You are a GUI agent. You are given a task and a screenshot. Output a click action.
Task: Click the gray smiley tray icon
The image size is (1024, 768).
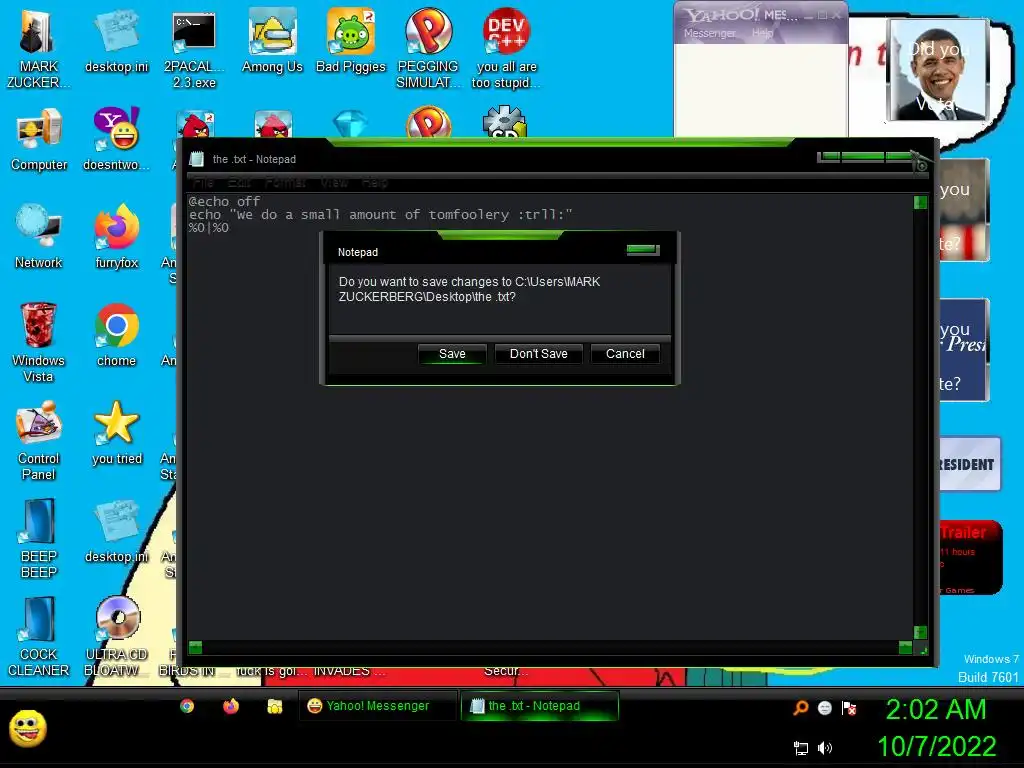pyautogui.click(x=825, y=708)
